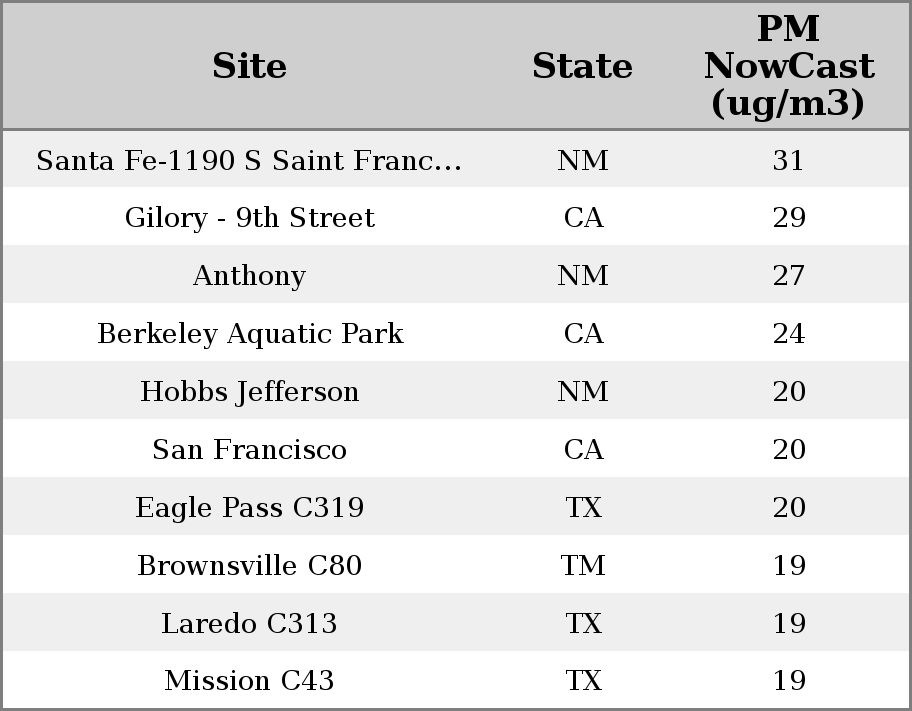Screen dimensions: 912x711
Task: Click the TM state cell for Brownsville
Action: coord(583,566)
